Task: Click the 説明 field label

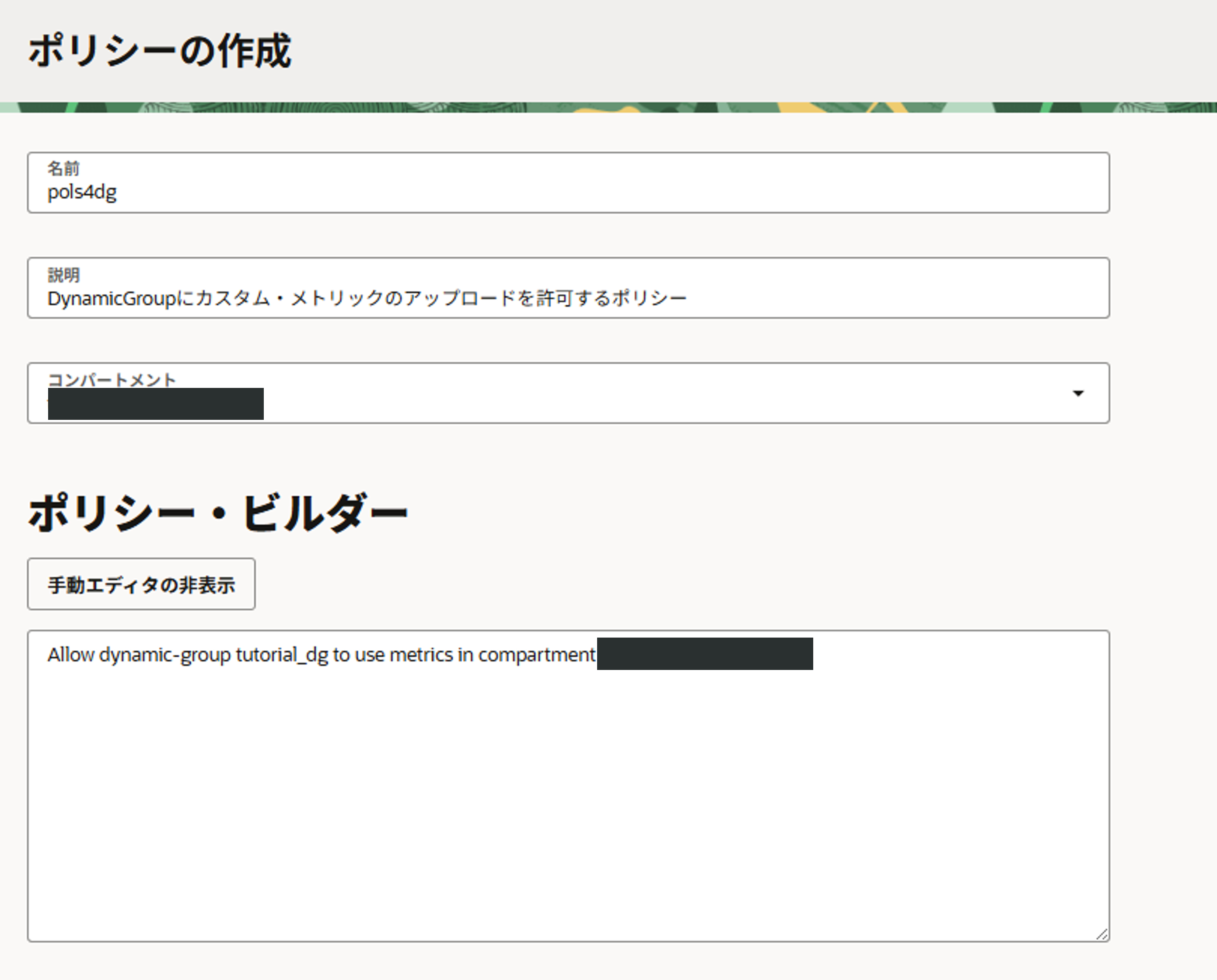Action: click(x=63, y=275)
